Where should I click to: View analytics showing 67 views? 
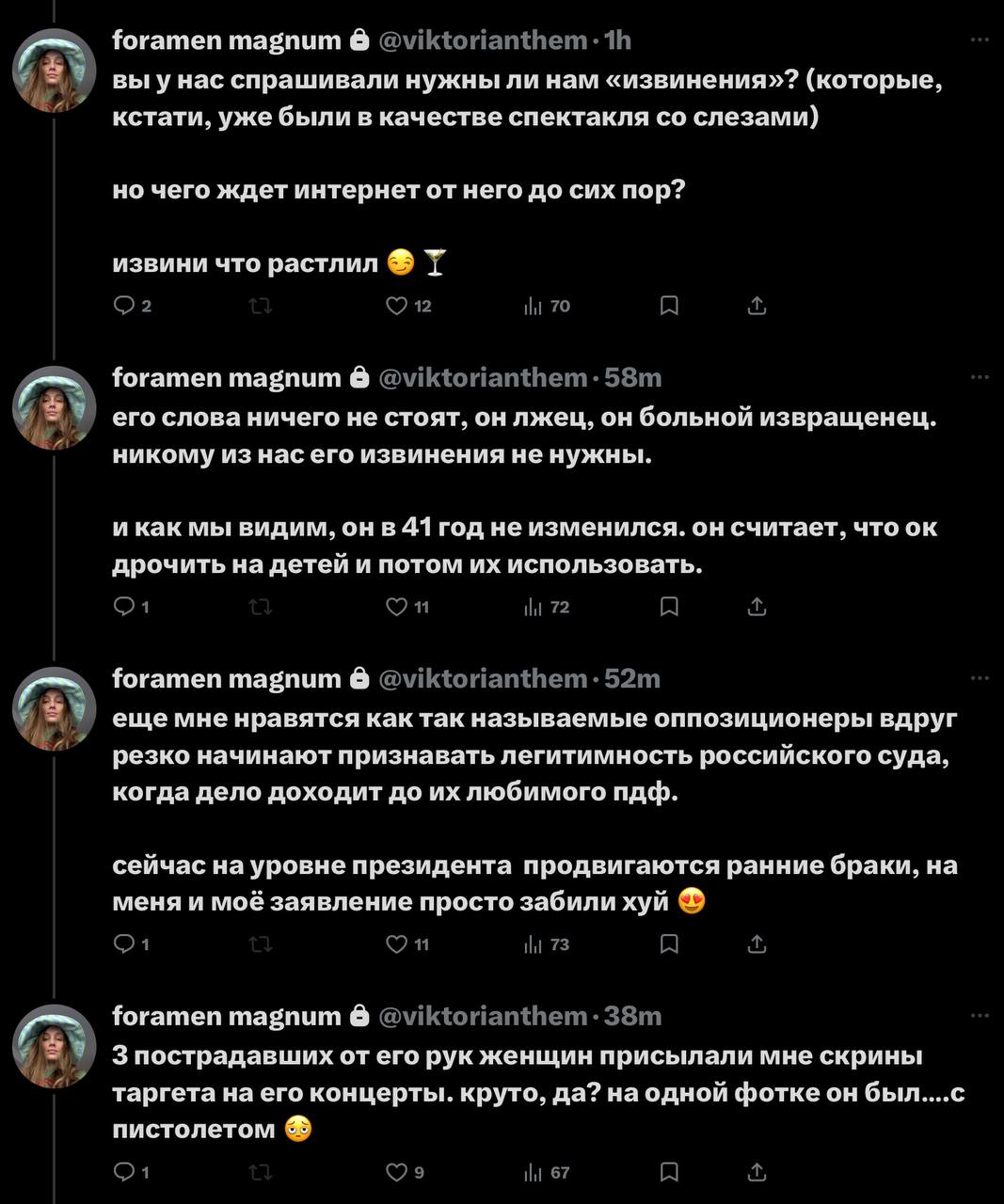547,1172
